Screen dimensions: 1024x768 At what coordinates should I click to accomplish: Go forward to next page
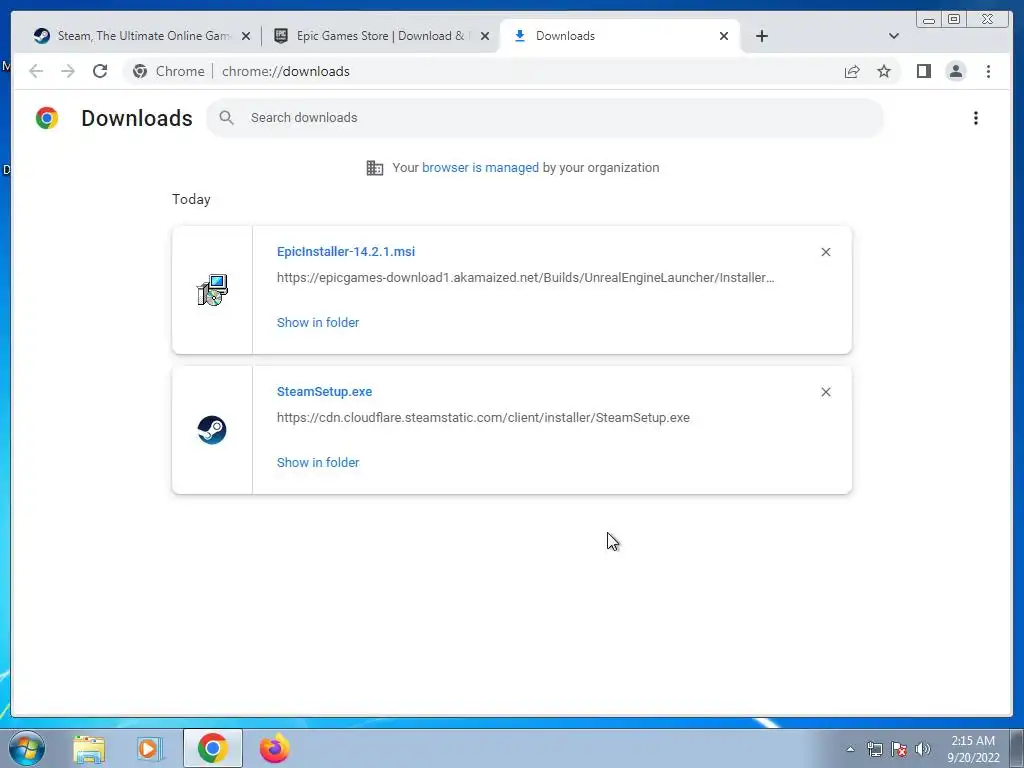pyautogui.click(x=68, y=71)
